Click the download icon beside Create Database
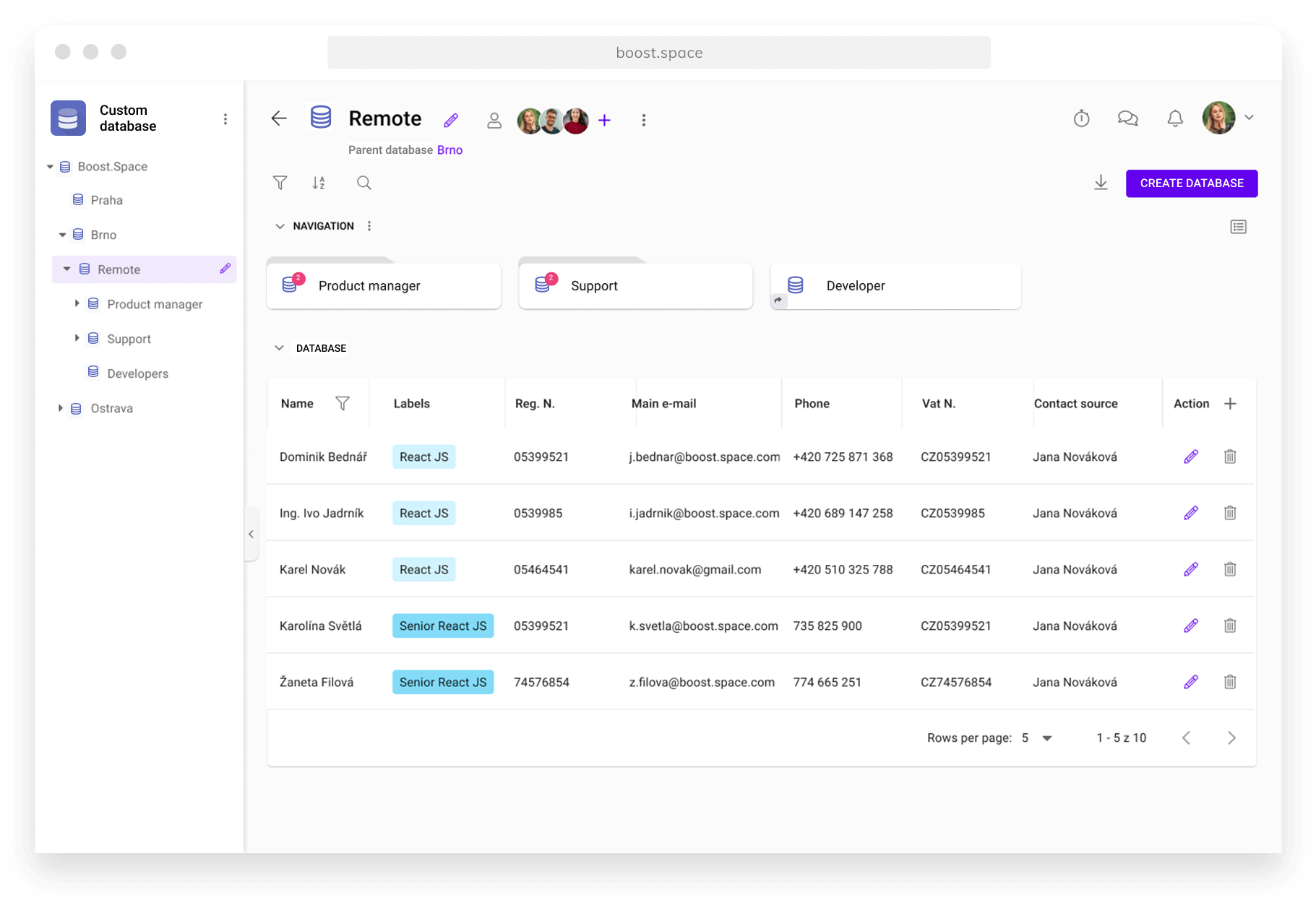1316x913 pixels. [1100, 183]
